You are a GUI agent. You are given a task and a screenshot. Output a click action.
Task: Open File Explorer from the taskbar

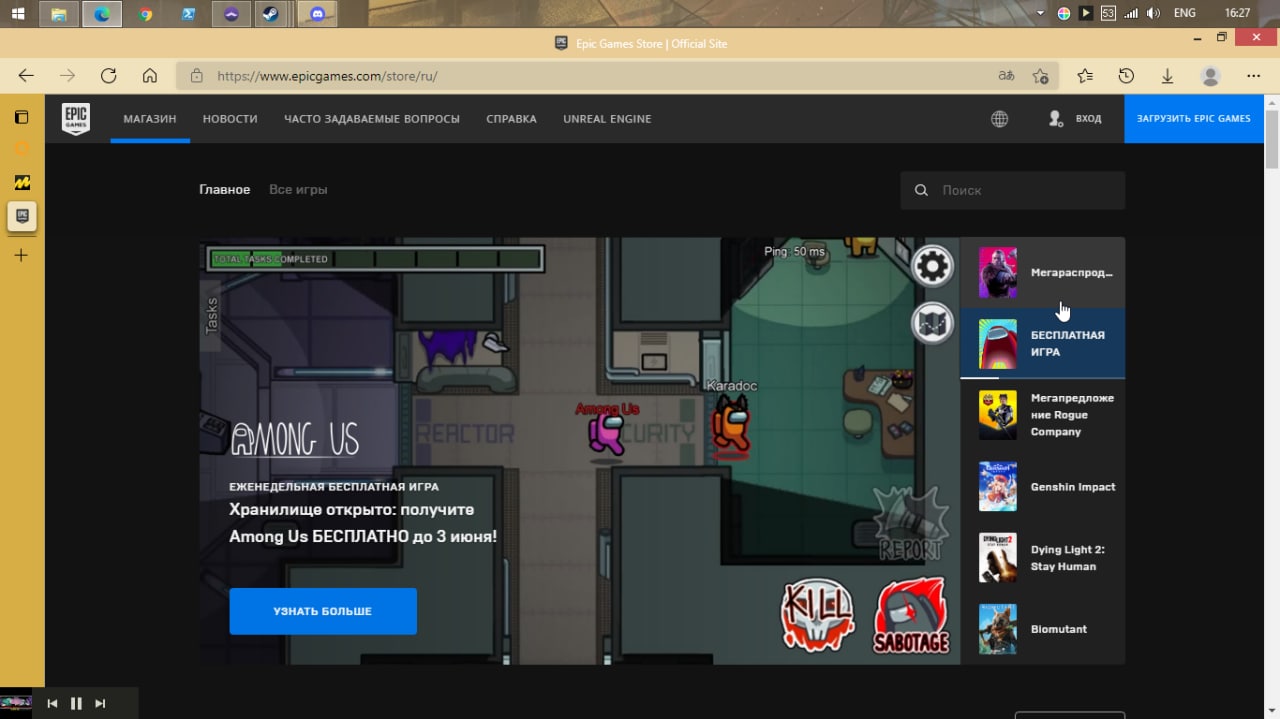(59, 14)
